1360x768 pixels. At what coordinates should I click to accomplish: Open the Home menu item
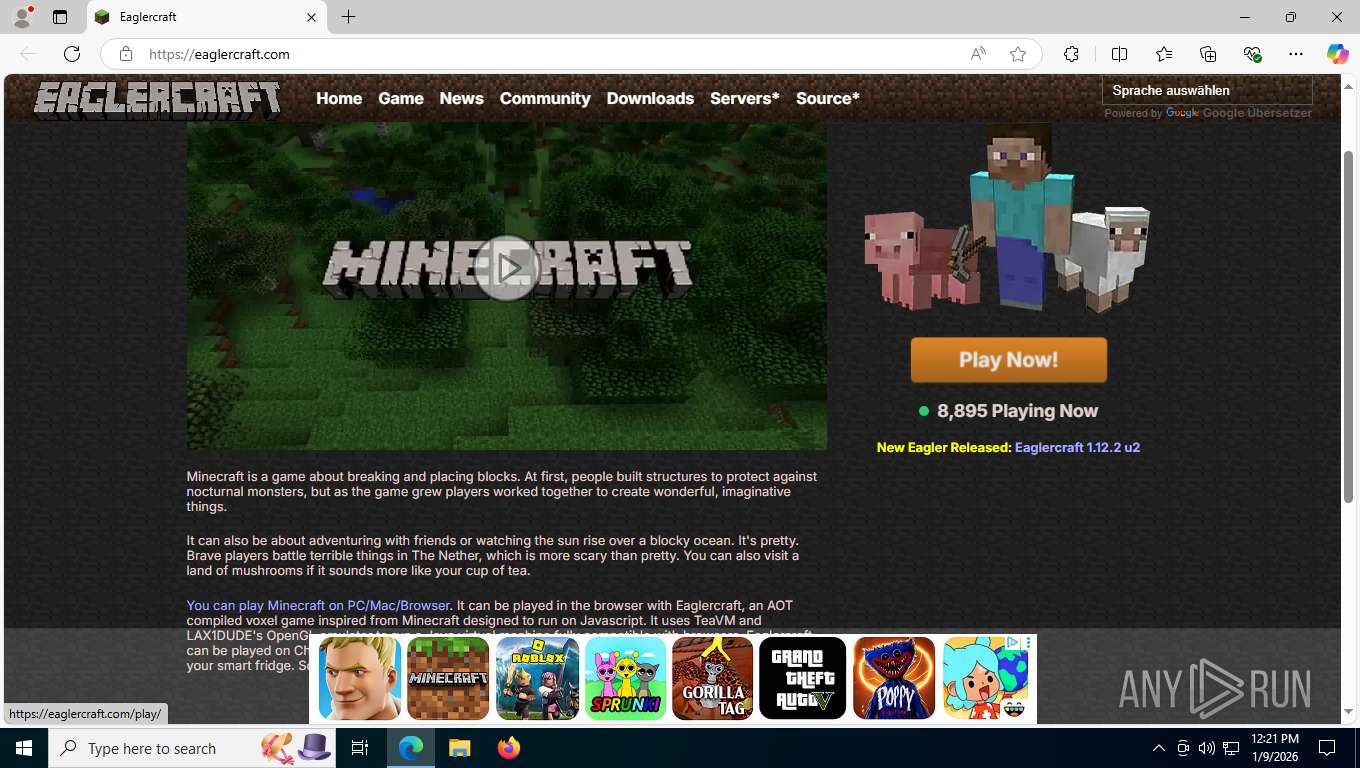(339, 98)
